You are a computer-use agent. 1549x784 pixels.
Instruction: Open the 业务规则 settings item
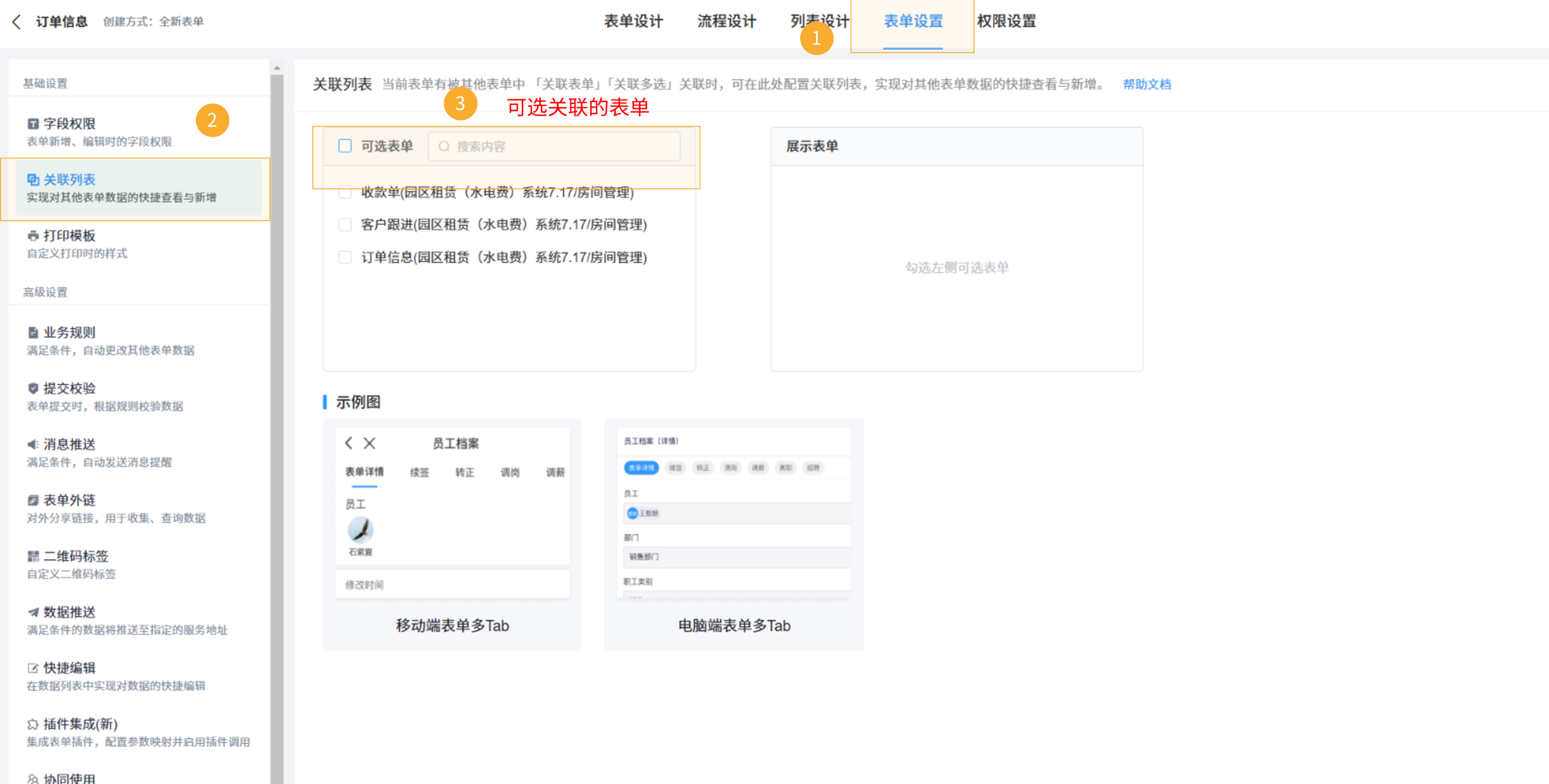pyautogui.click(x=138, y=341)
